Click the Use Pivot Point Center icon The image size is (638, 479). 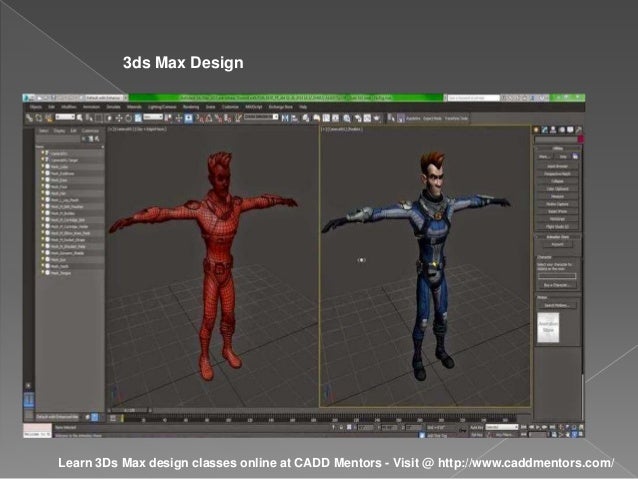[x=168, y=118]
